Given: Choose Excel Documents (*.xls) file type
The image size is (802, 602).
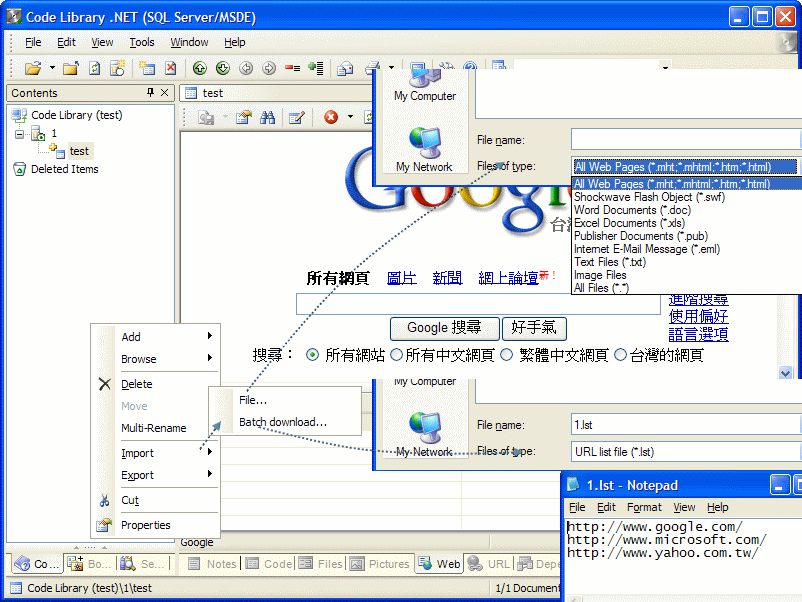Looking at the screenshot, I should (629, 223).
